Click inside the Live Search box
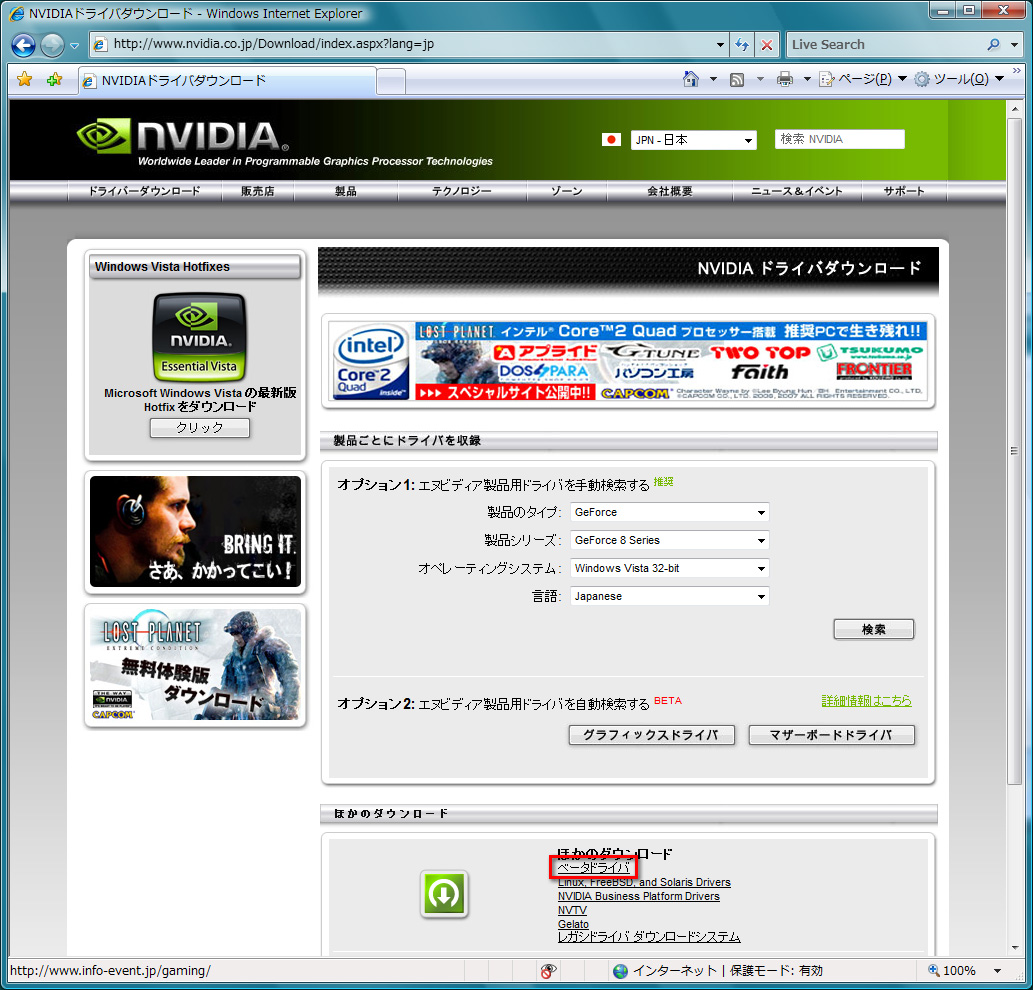The height and width of the screenshot is (990, 1033). click(884, 45)
